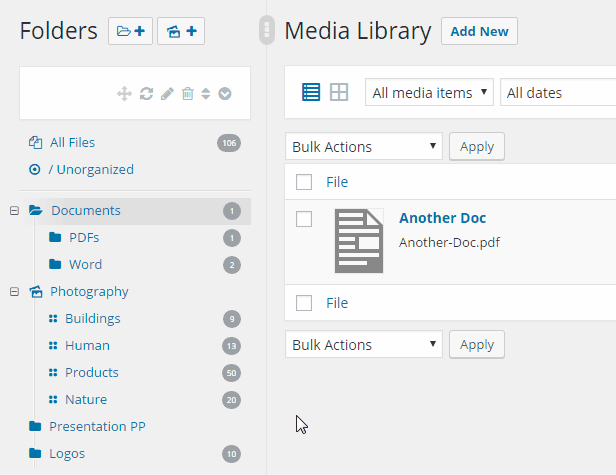Collapse the Photography folder tree
This screenshot has width=616, height=475.
(14, 292)
